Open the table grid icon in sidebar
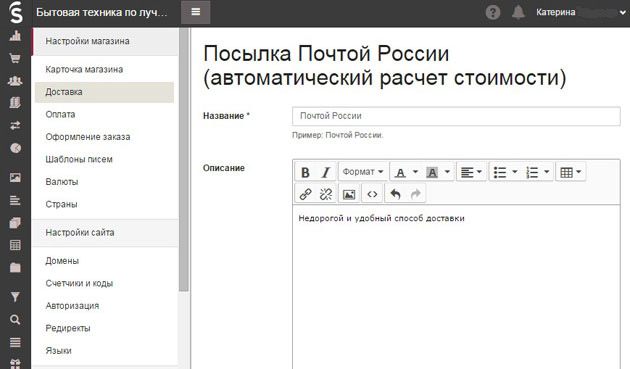Viewport: 630px width, 369px height. coord(15,245)
